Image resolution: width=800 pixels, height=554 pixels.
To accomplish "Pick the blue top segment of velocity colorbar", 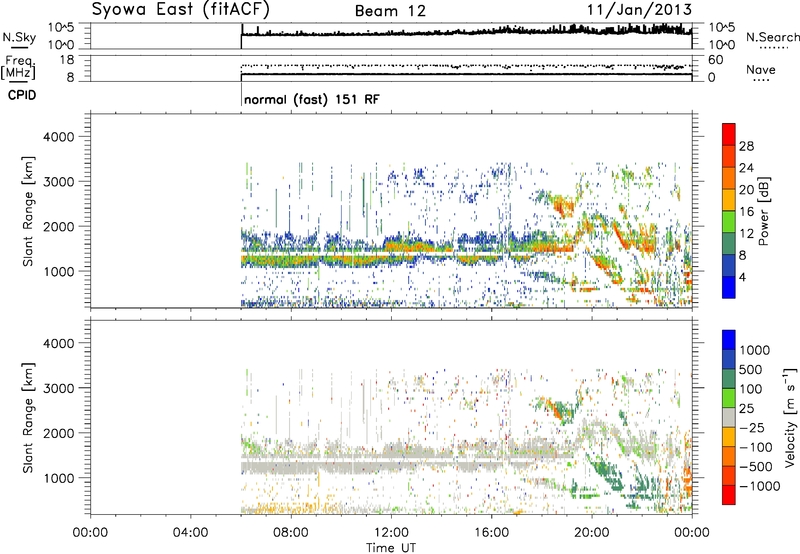I will [x=728, y=339].
